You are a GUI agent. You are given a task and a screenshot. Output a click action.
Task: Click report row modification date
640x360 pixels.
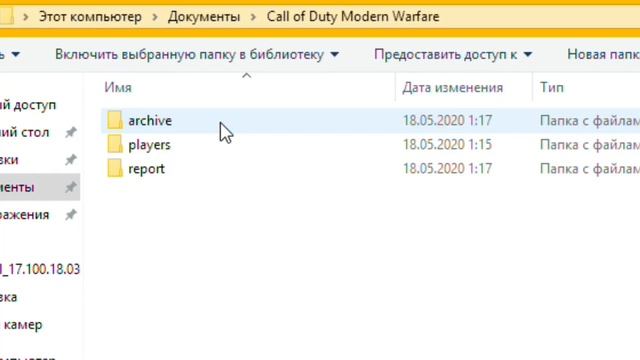click(447, 169)
